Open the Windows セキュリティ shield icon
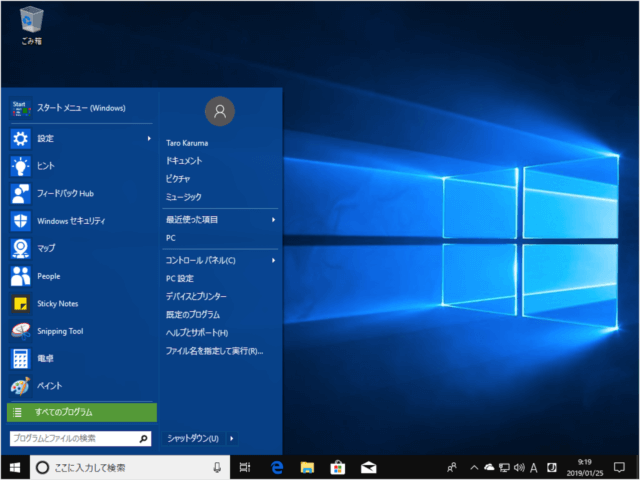This screenshot has width=640, height=480. (20, 221)
